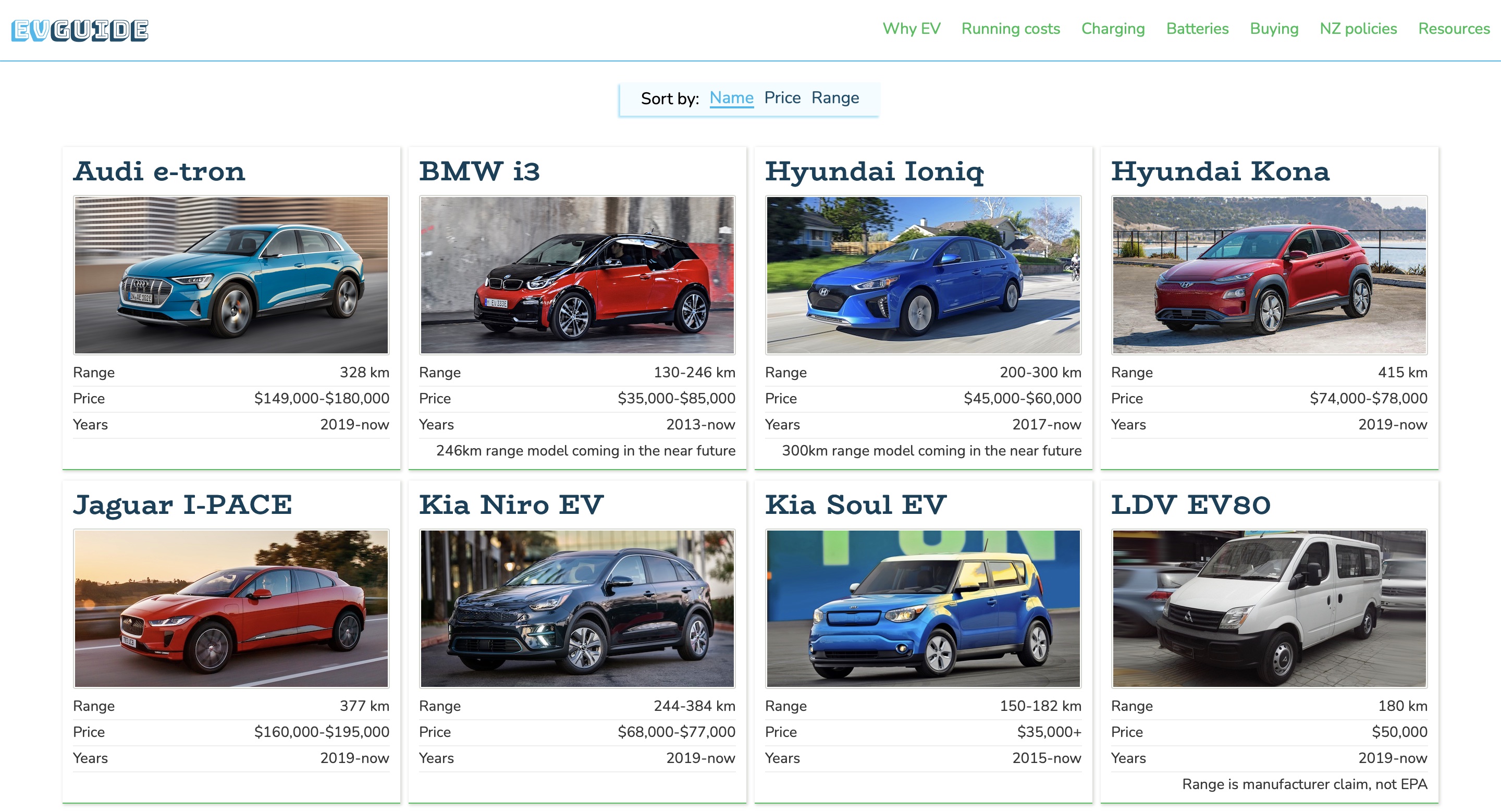Click the $35,000+ price

[x=1049, y=732]
